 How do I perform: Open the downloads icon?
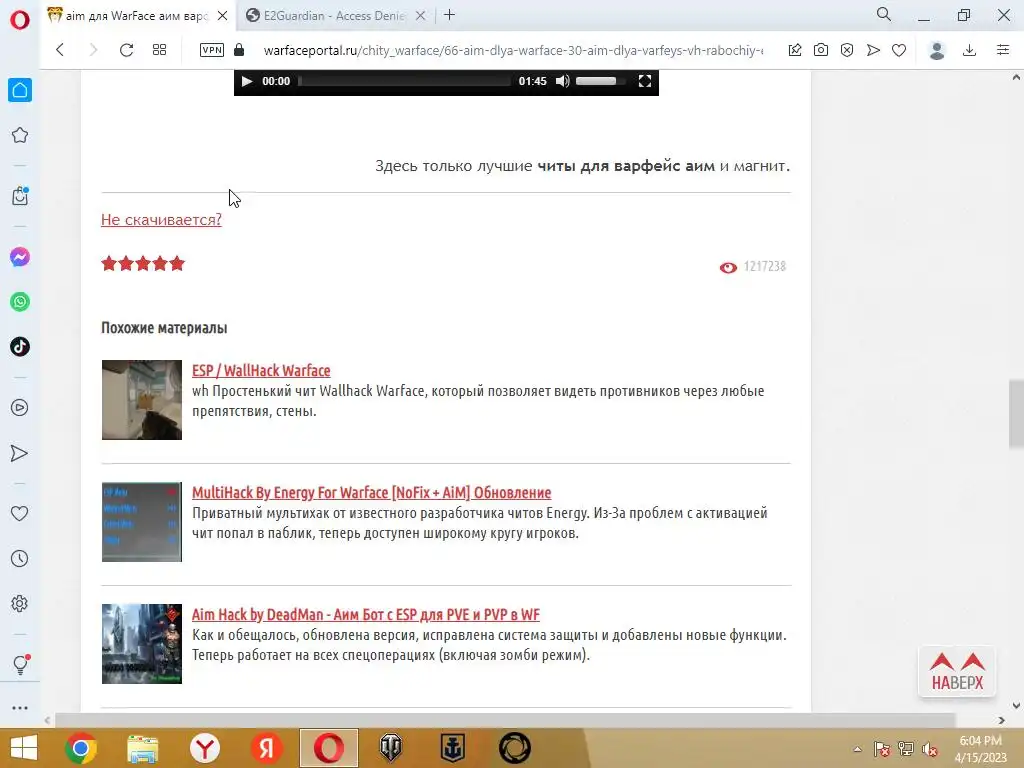pos(970,50)
